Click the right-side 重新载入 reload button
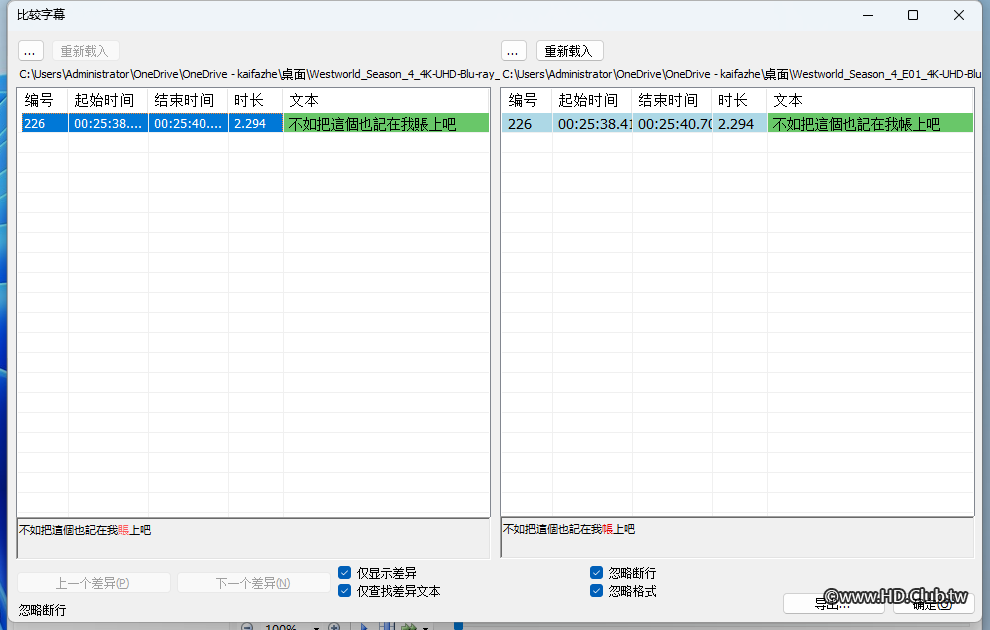 (x=569, y=51)
